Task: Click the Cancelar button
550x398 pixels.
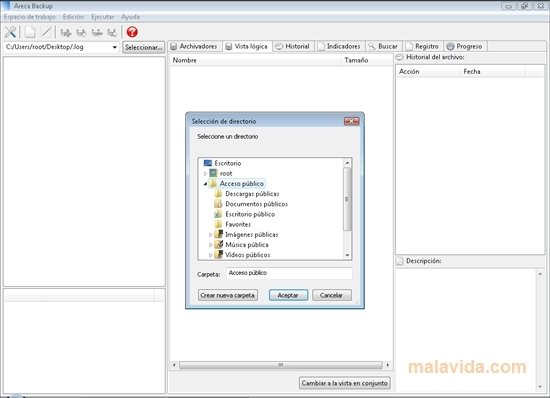Action: tap(331, 295)
